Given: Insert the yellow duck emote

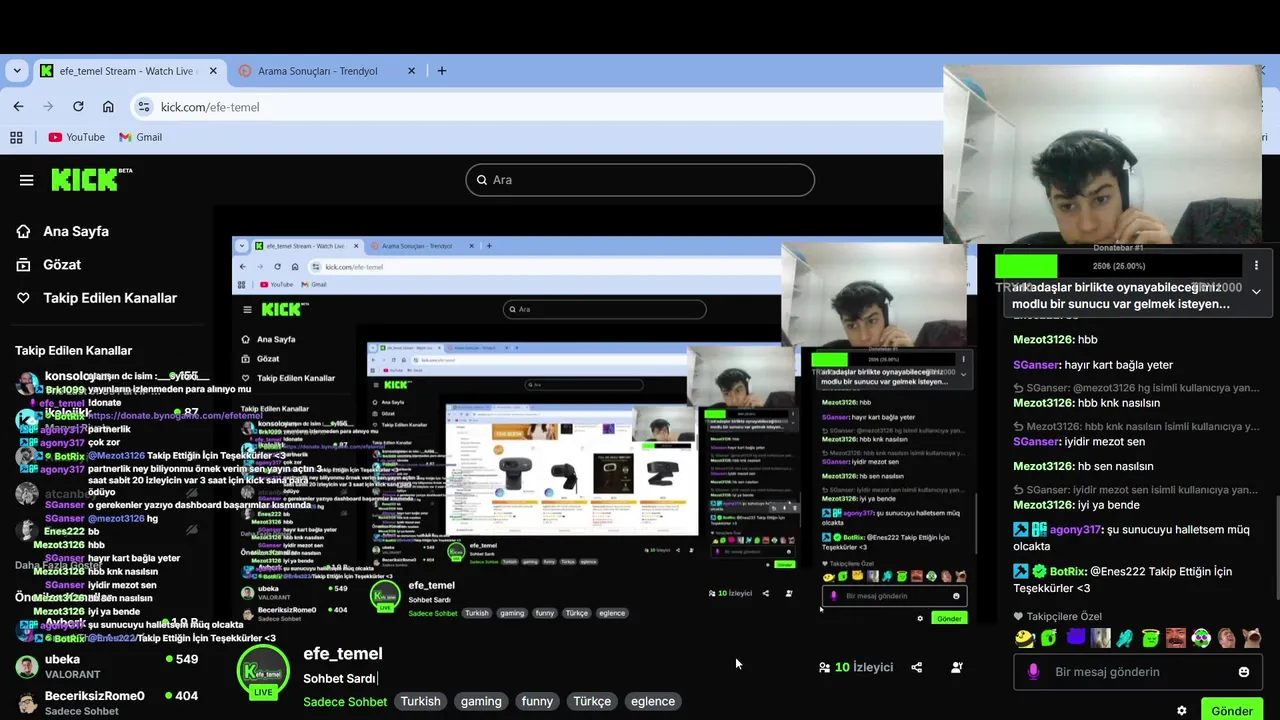Looking at the screenshot, I should coord(1024,638).
